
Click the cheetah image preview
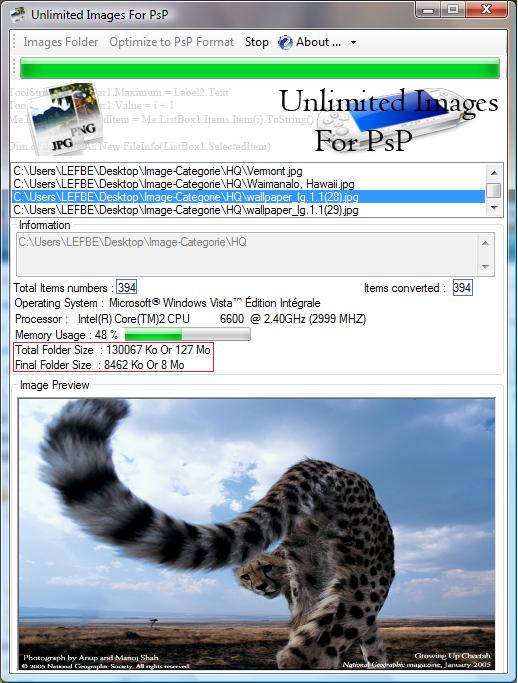click(257, 534)
